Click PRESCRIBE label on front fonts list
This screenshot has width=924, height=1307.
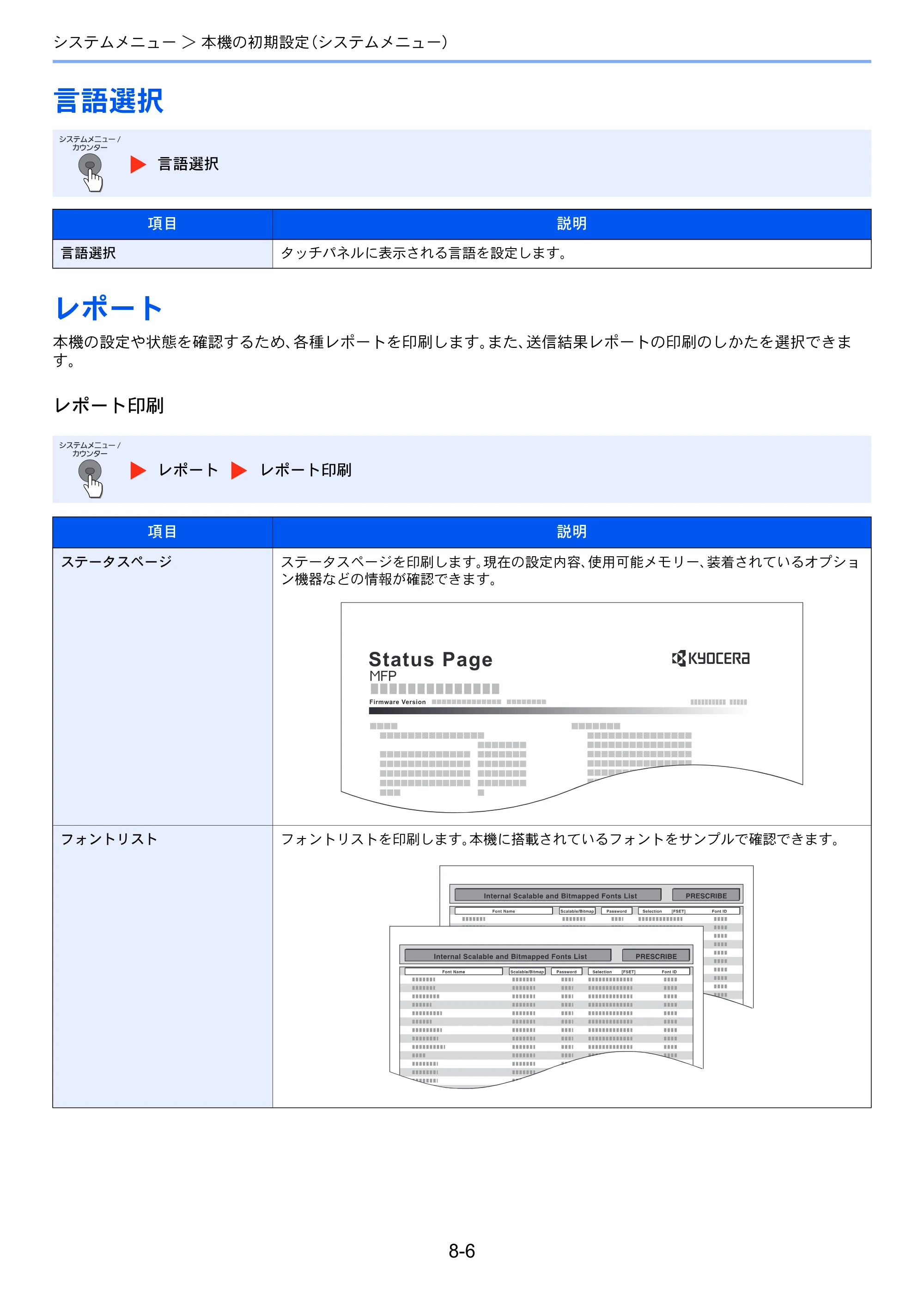(656, 956)
